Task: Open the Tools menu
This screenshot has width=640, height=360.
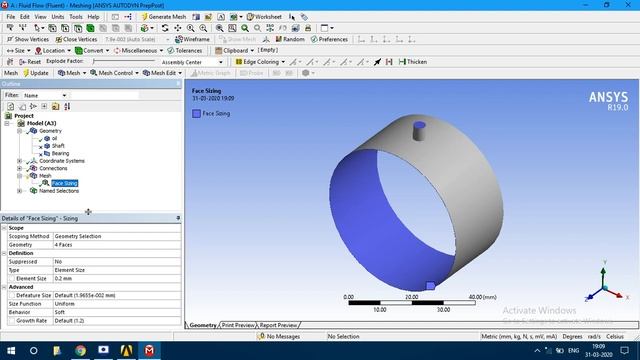Action: pyautogui.click(x=76, y=17)
